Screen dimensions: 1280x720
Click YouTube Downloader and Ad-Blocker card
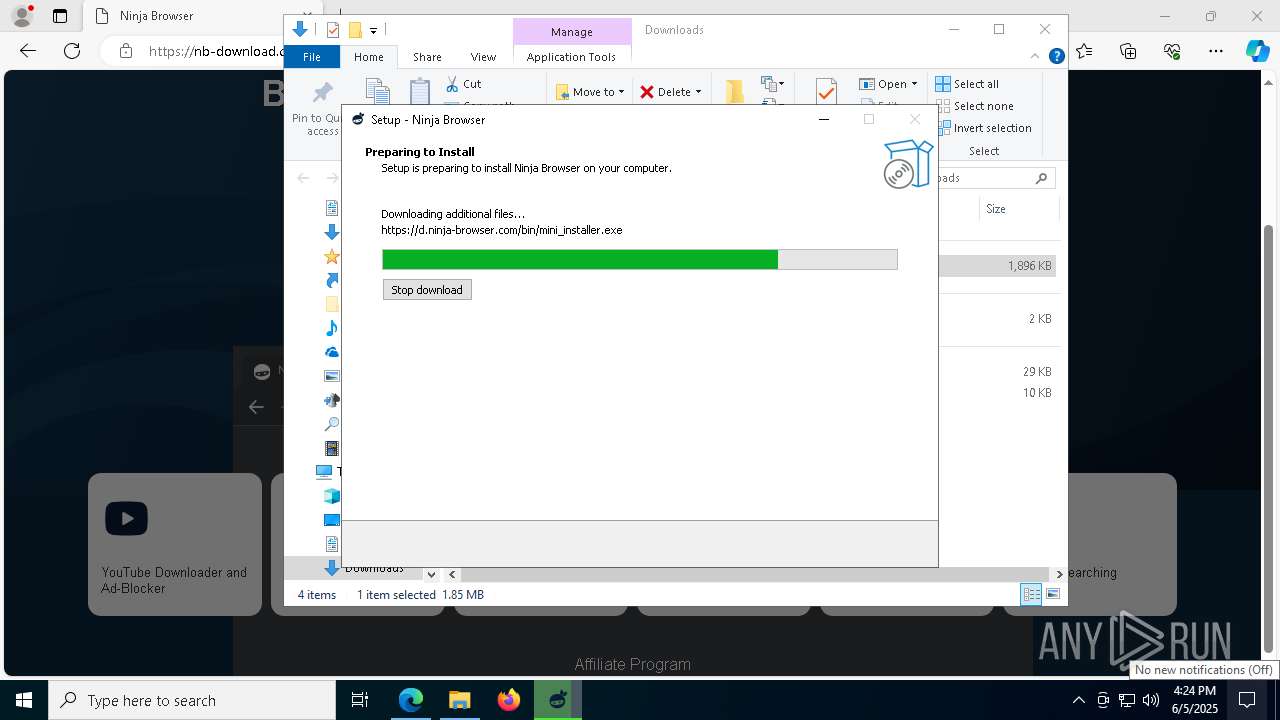175,544
